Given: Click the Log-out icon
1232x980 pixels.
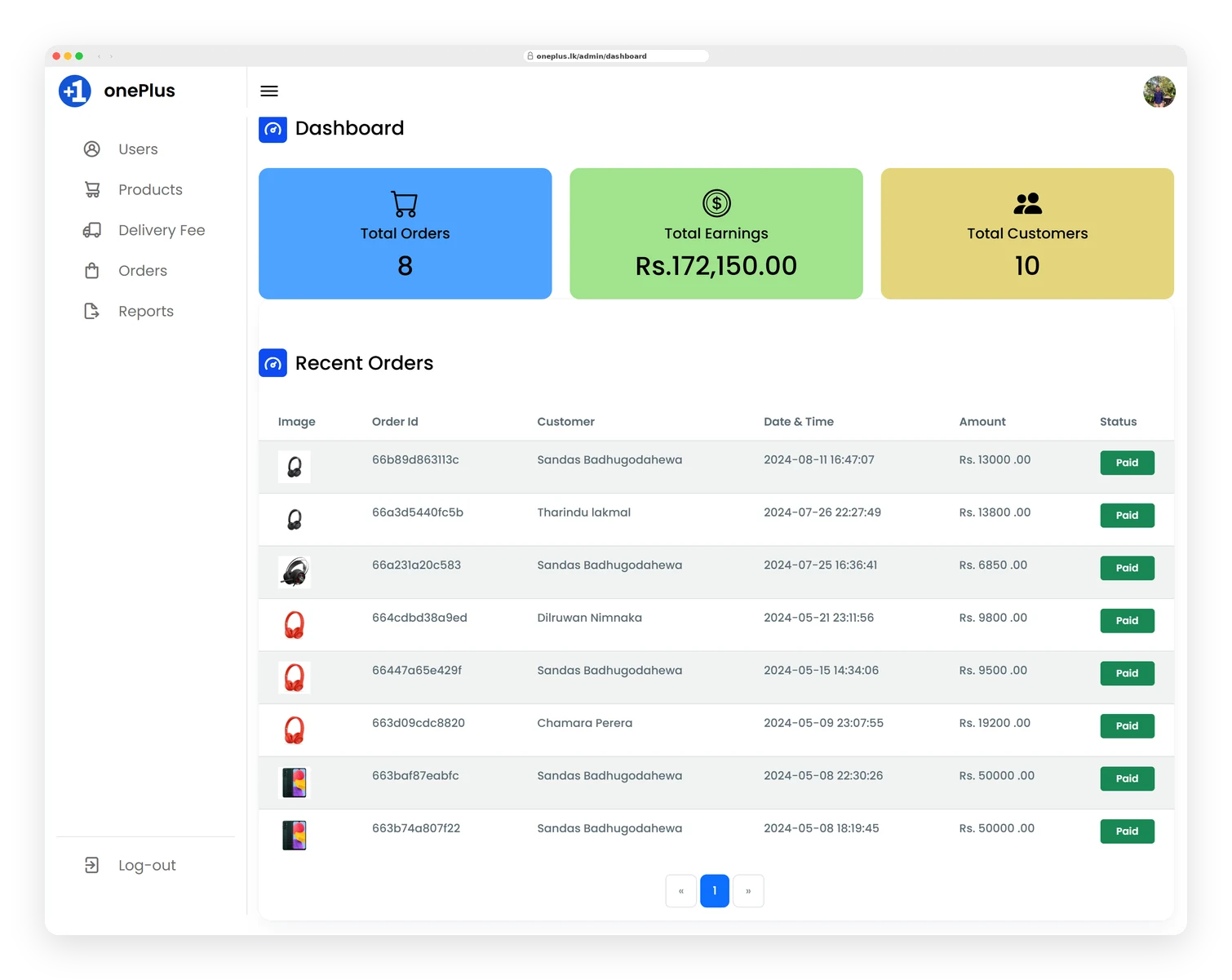Looking at the screenshot, I should 92,865.
